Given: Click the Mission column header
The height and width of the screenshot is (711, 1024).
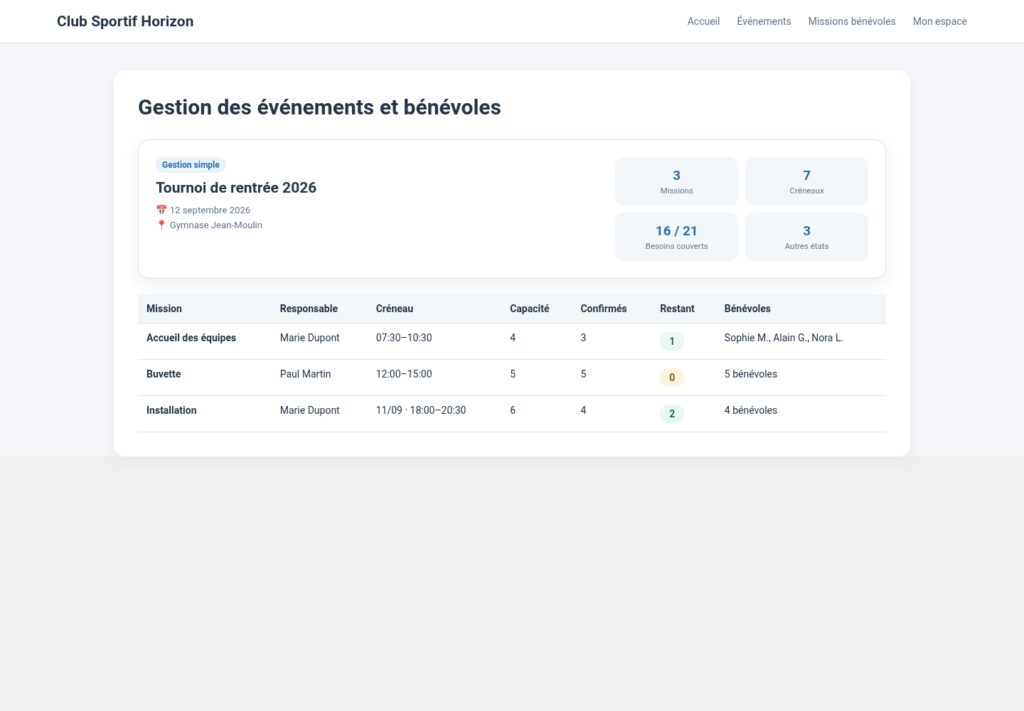Looking at the screenshot, I should (164, 309).
